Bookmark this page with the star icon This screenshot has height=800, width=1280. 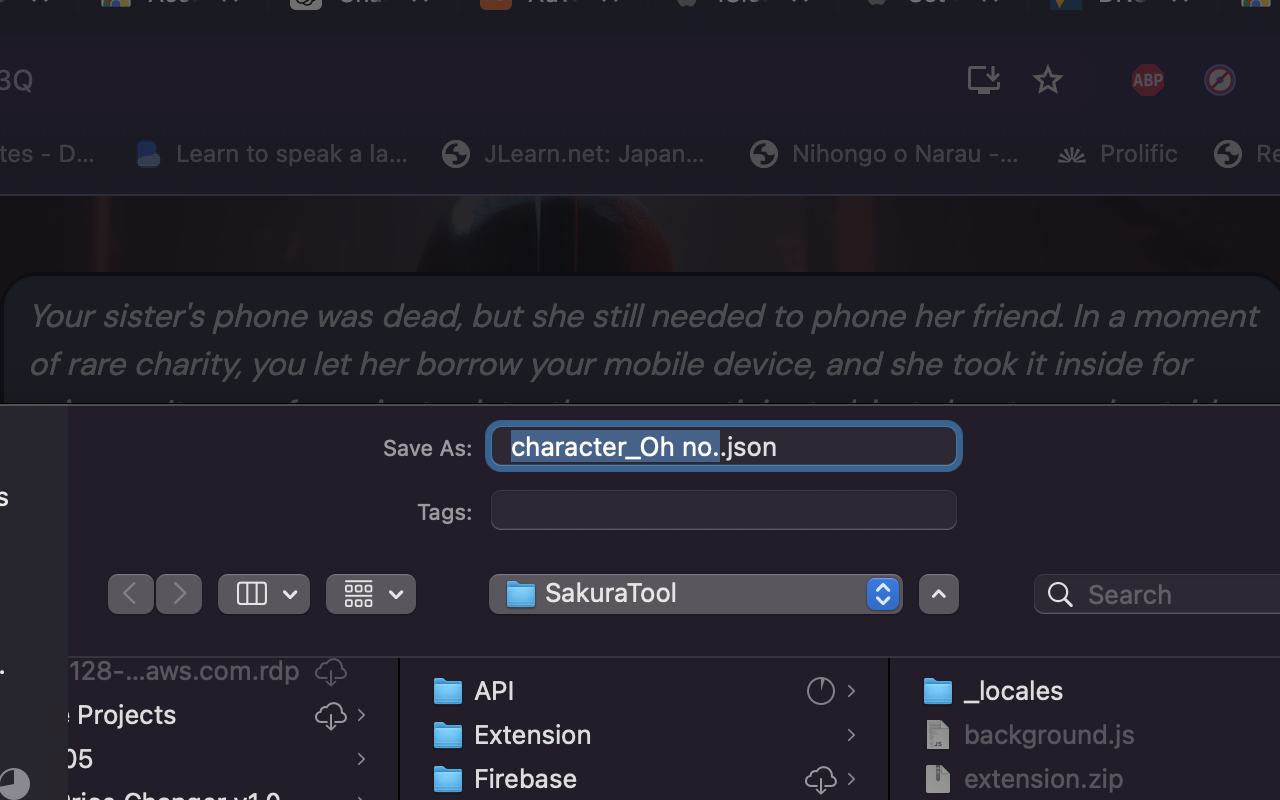coord(1048,79)
